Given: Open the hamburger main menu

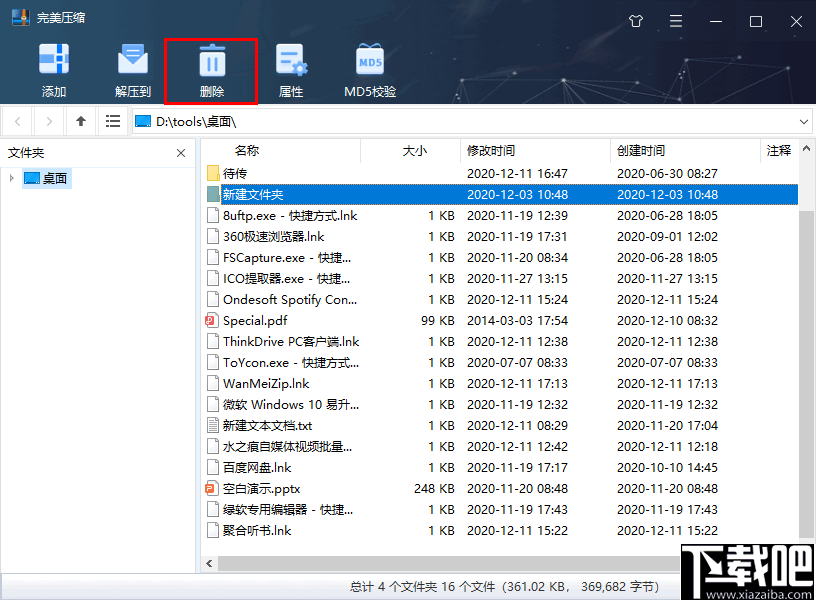Looking at the screenshot, I should pos(675,21).
